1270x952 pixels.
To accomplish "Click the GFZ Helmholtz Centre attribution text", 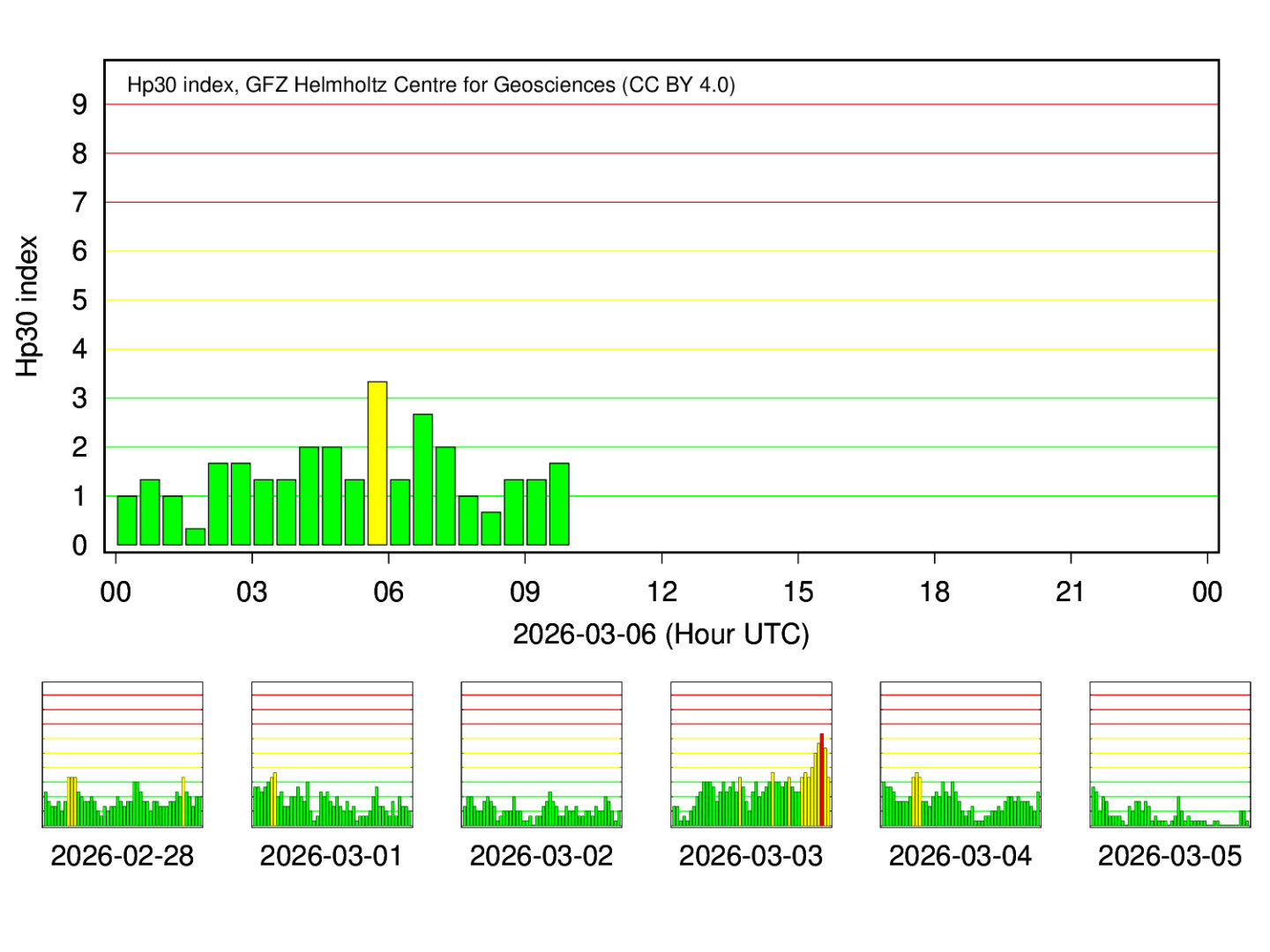I will point(431,85).
